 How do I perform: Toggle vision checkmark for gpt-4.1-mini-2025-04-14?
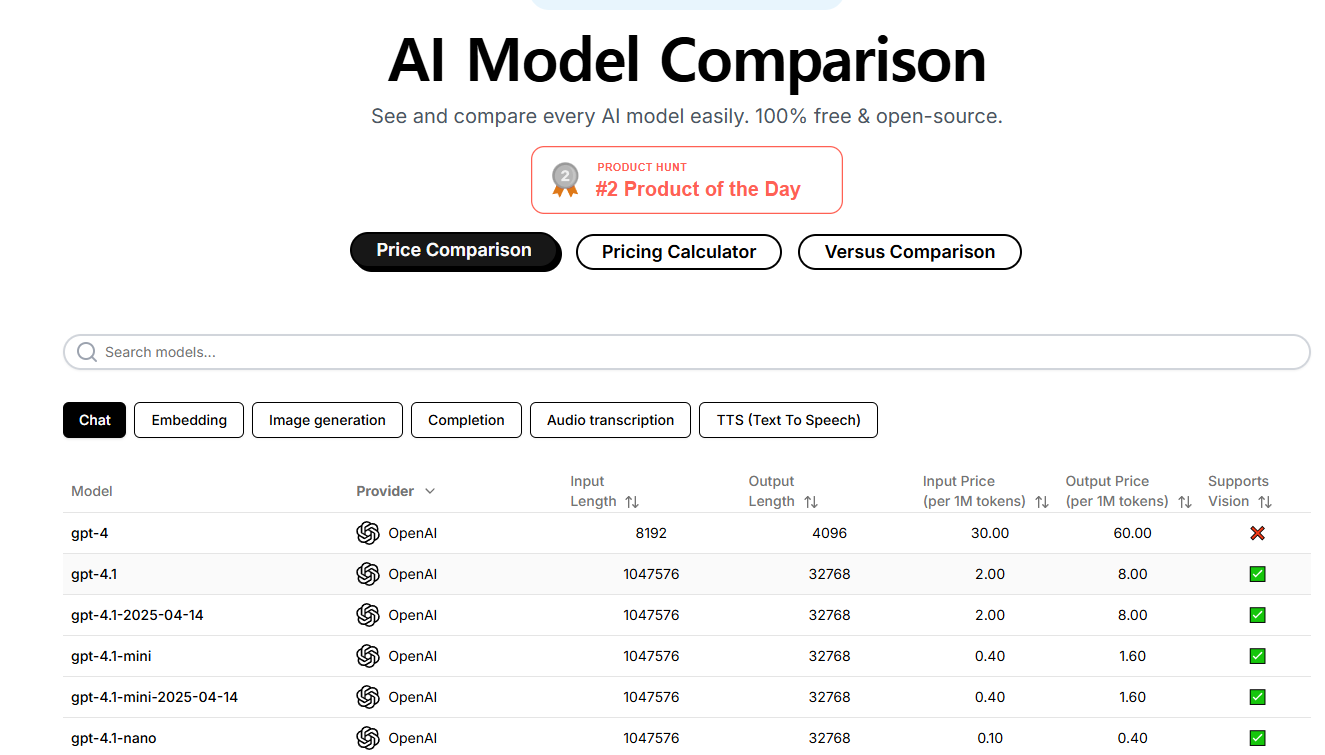[1257, 697]
